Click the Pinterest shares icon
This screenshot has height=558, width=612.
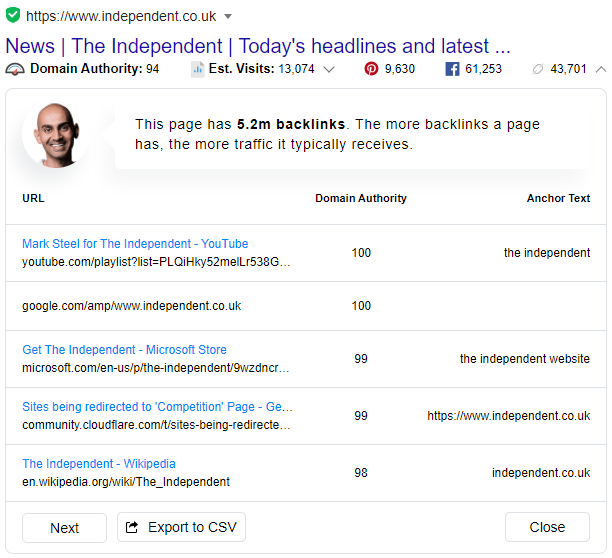click(371, 69)
